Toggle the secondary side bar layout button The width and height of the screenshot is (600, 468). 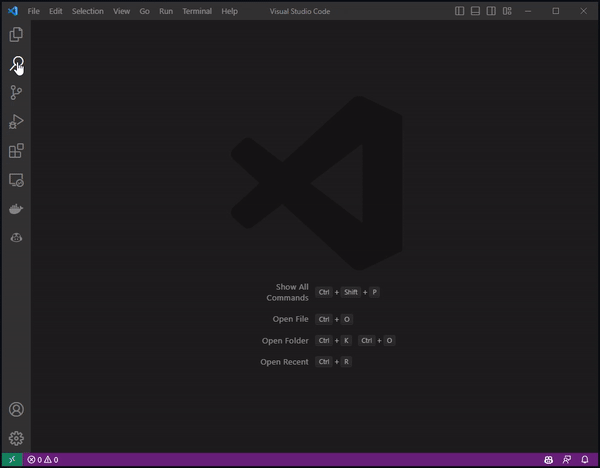click(491, 11)
